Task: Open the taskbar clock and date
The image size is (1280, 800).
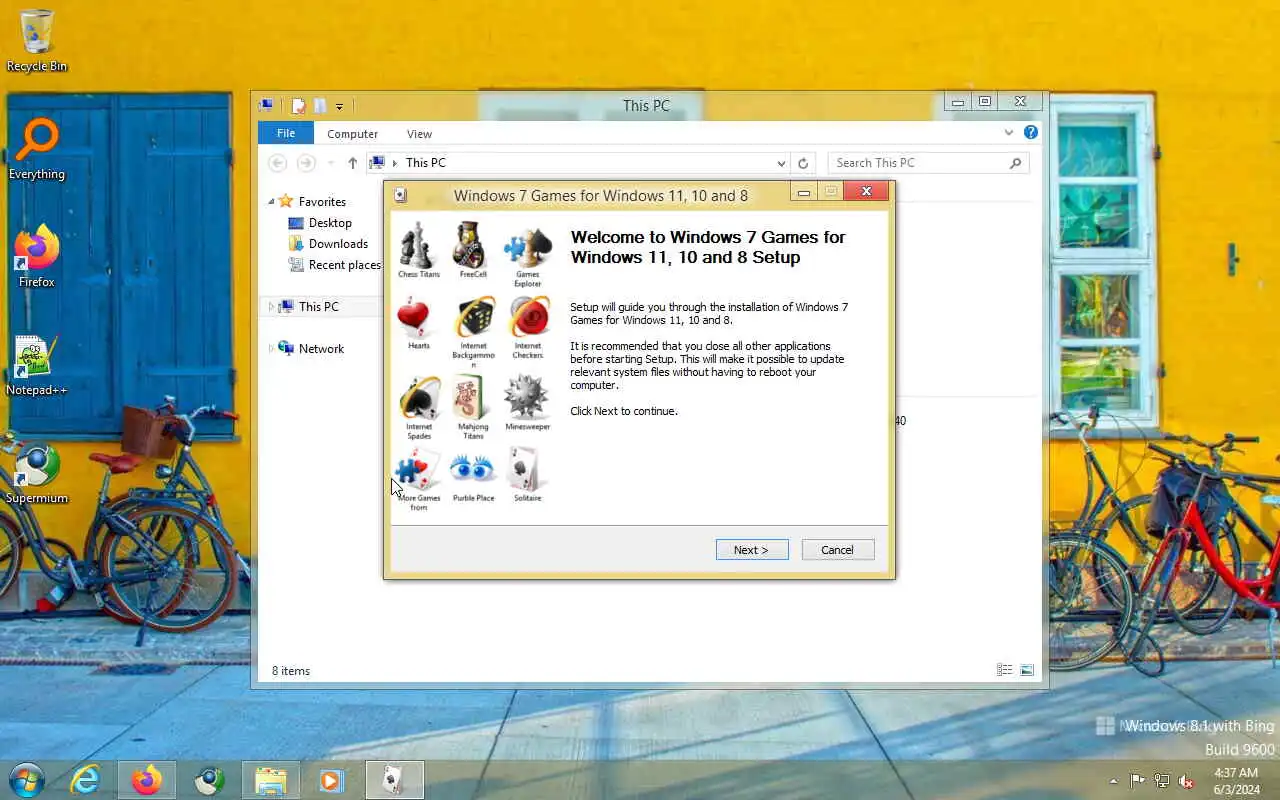Action: [x=1236, y=781]
